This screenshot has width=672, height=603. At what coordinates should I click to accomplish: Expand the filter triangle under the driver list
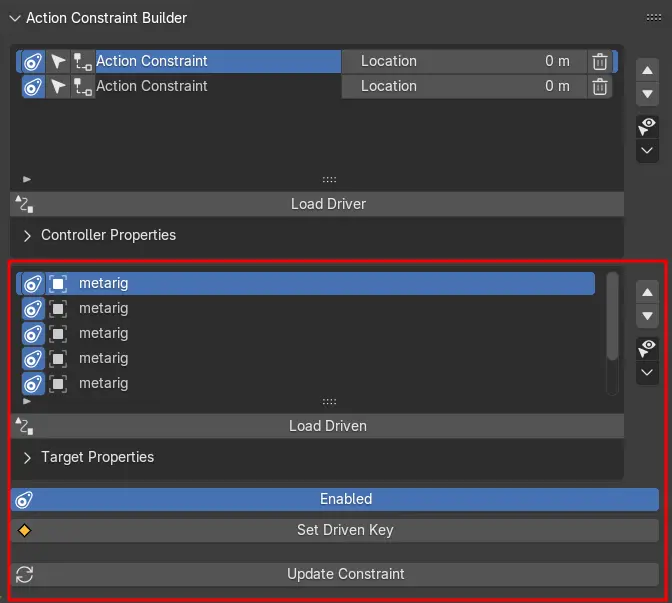(x=27, y=179)
